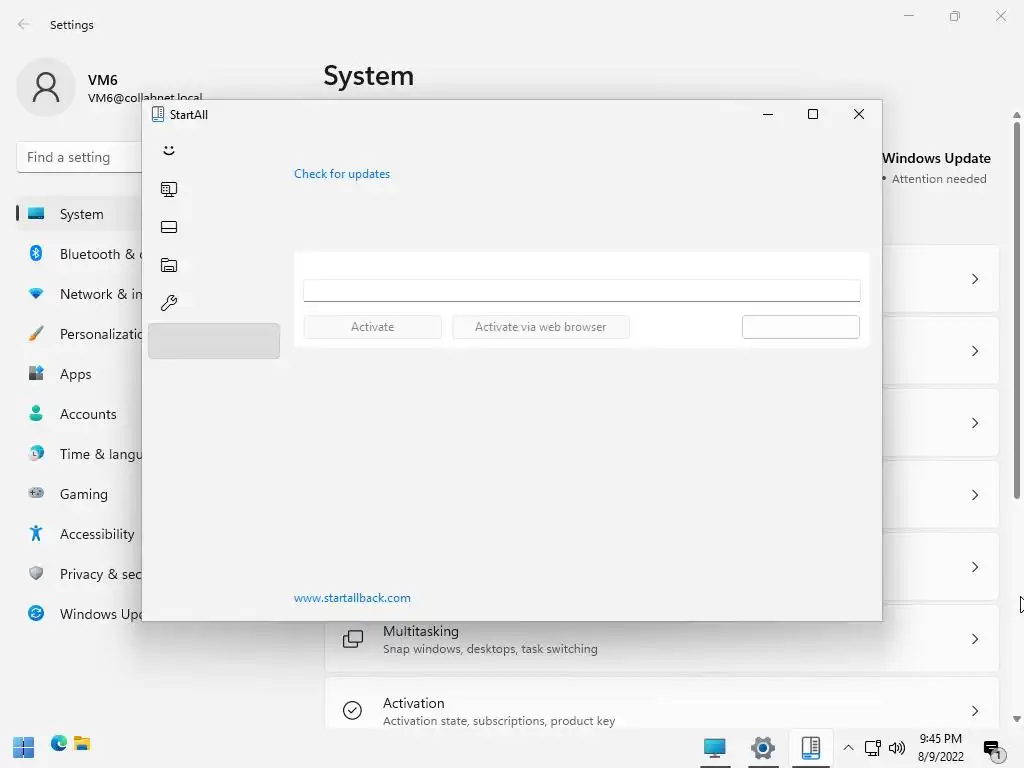Open the Windows Start button
Image resolution: width=1024 pixels, height=768 pixels.
coord(24,747)
